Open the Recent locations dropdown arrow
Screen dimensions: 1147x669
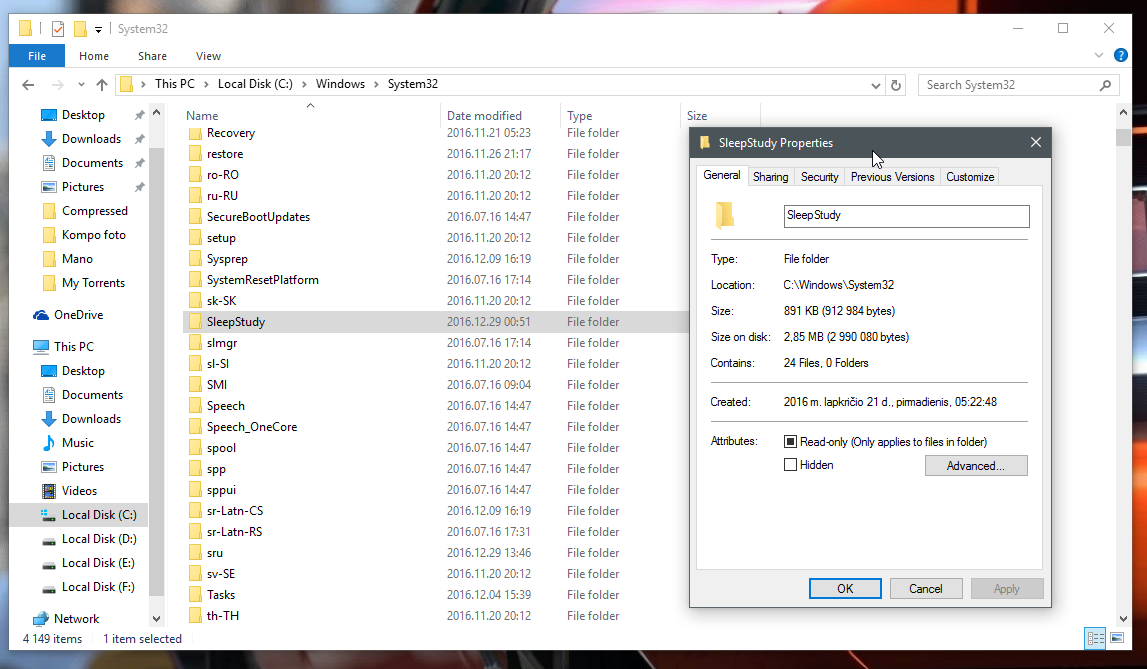(x=81, y=85)
